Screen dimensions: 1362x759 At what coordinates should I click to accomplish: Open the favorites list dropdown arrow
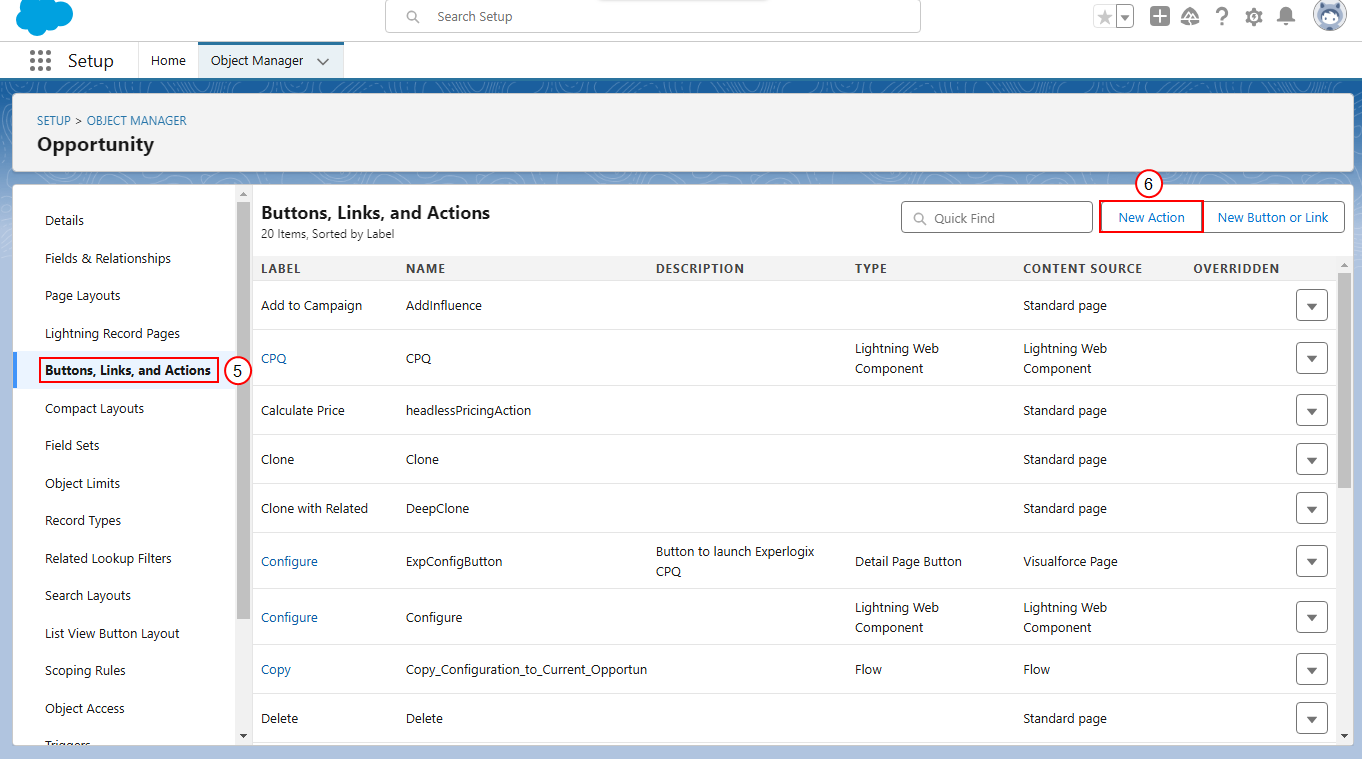coord(1125,16)
